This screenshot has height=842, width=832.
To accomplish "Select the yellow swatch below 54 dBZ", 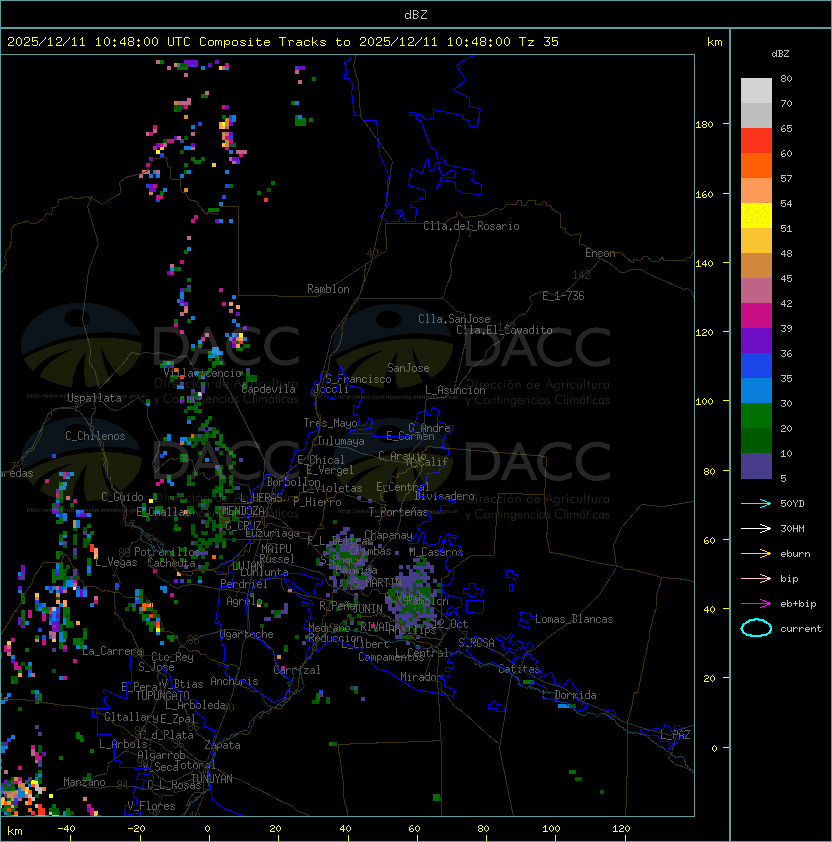I will 756,215.
